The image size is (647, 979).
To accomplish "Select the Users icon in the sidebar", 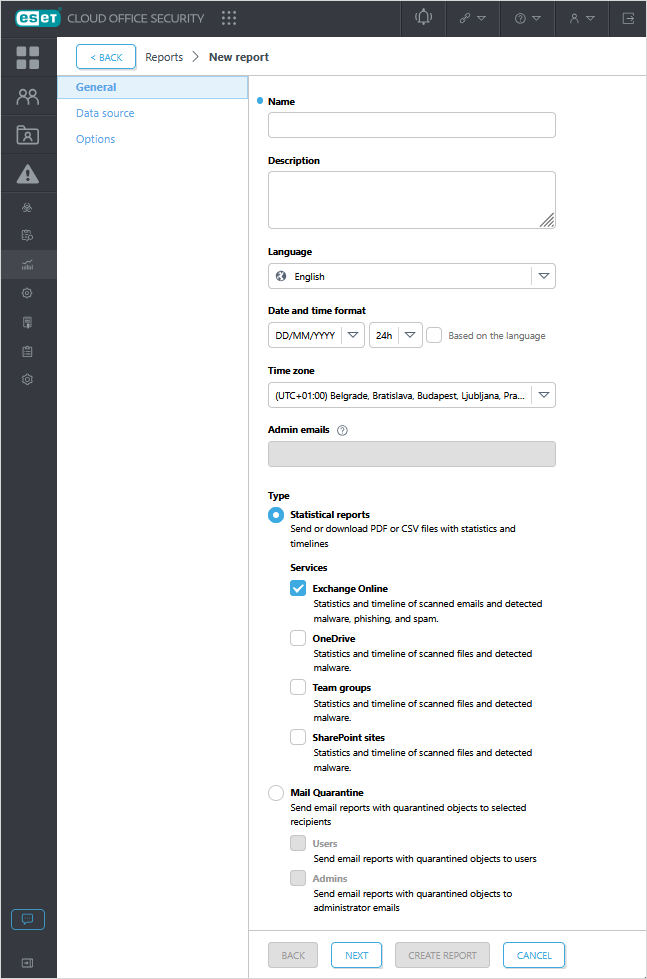I will coord(28,95).
